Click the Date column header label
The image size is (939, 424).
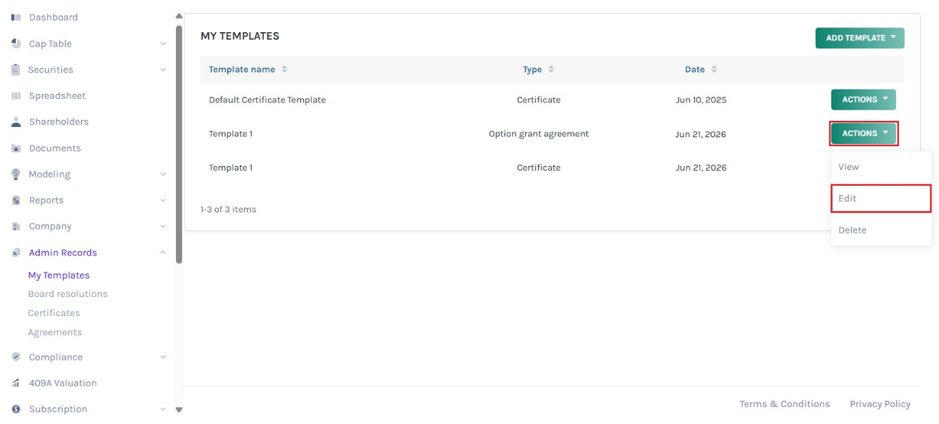coord(695,69)
